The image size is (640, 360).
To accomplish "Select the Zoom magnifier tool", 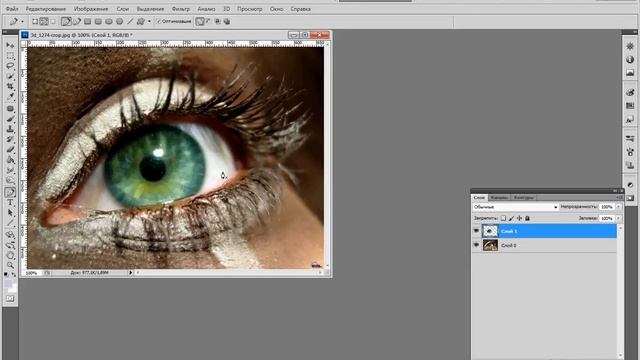I will coord(10,265).
